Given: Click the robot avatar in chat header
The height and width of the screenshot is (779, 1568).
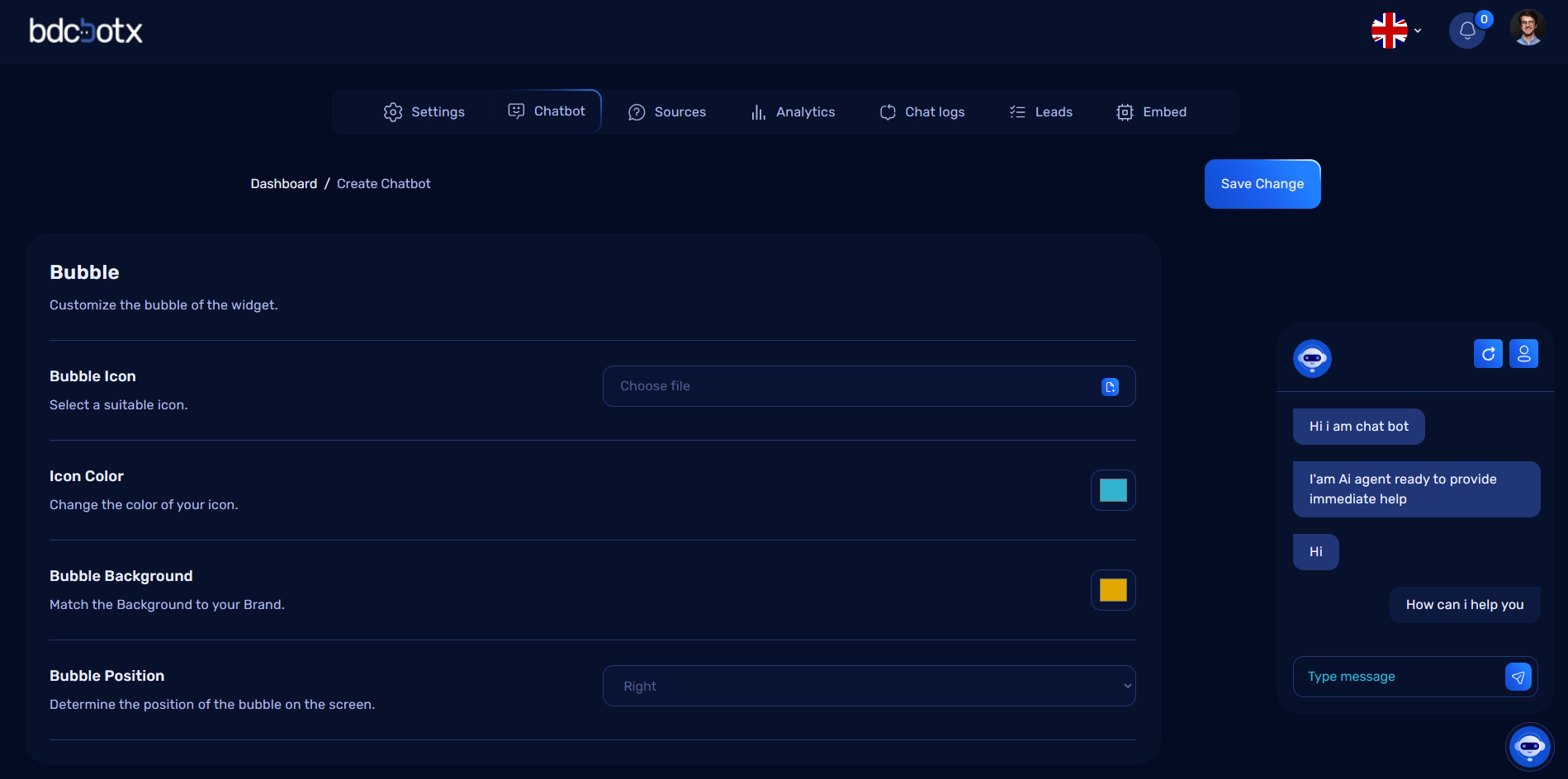Looking at the screenshot, I should coord(1312,358).
